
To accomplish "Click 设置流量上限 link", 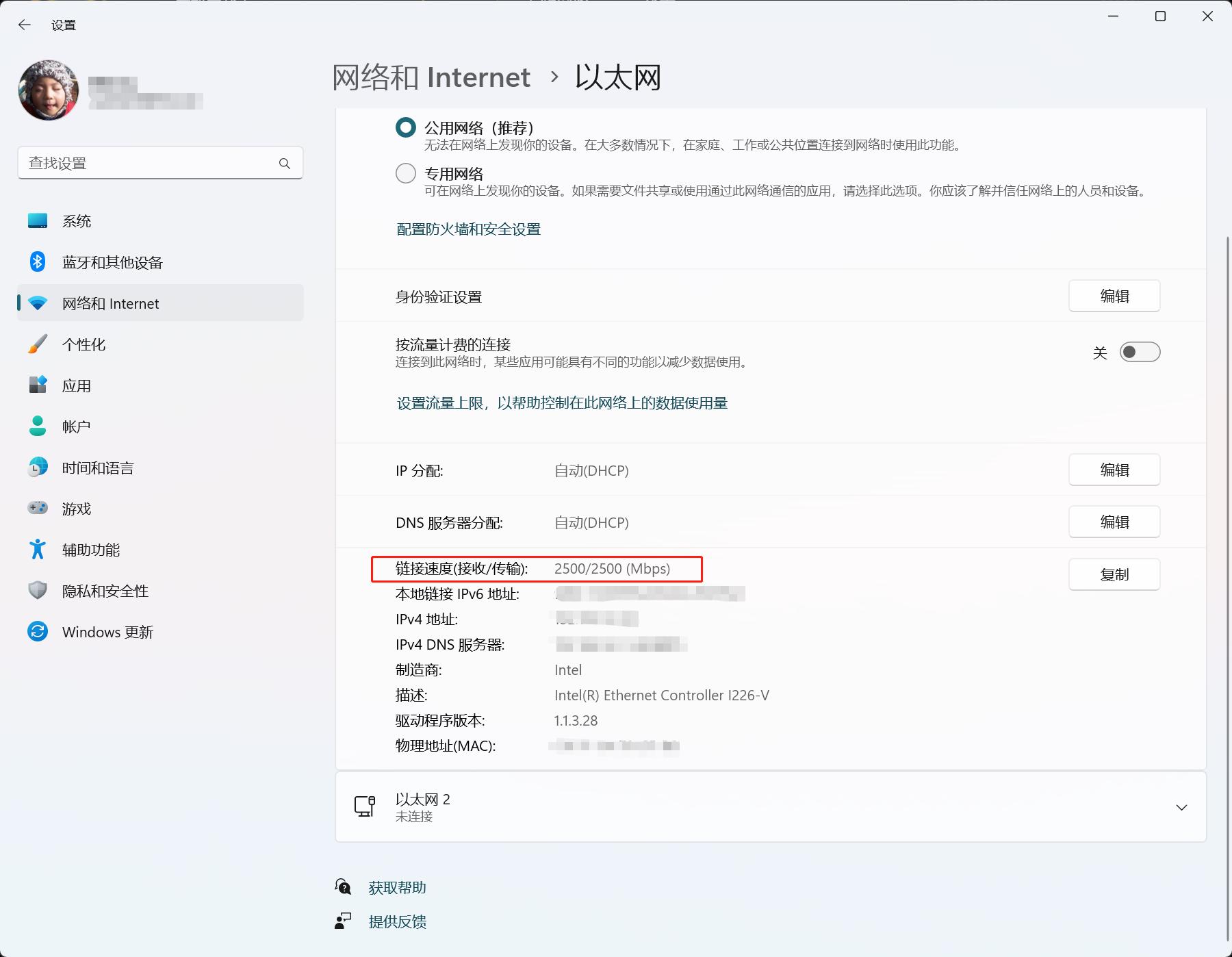I will coord(563,403).
